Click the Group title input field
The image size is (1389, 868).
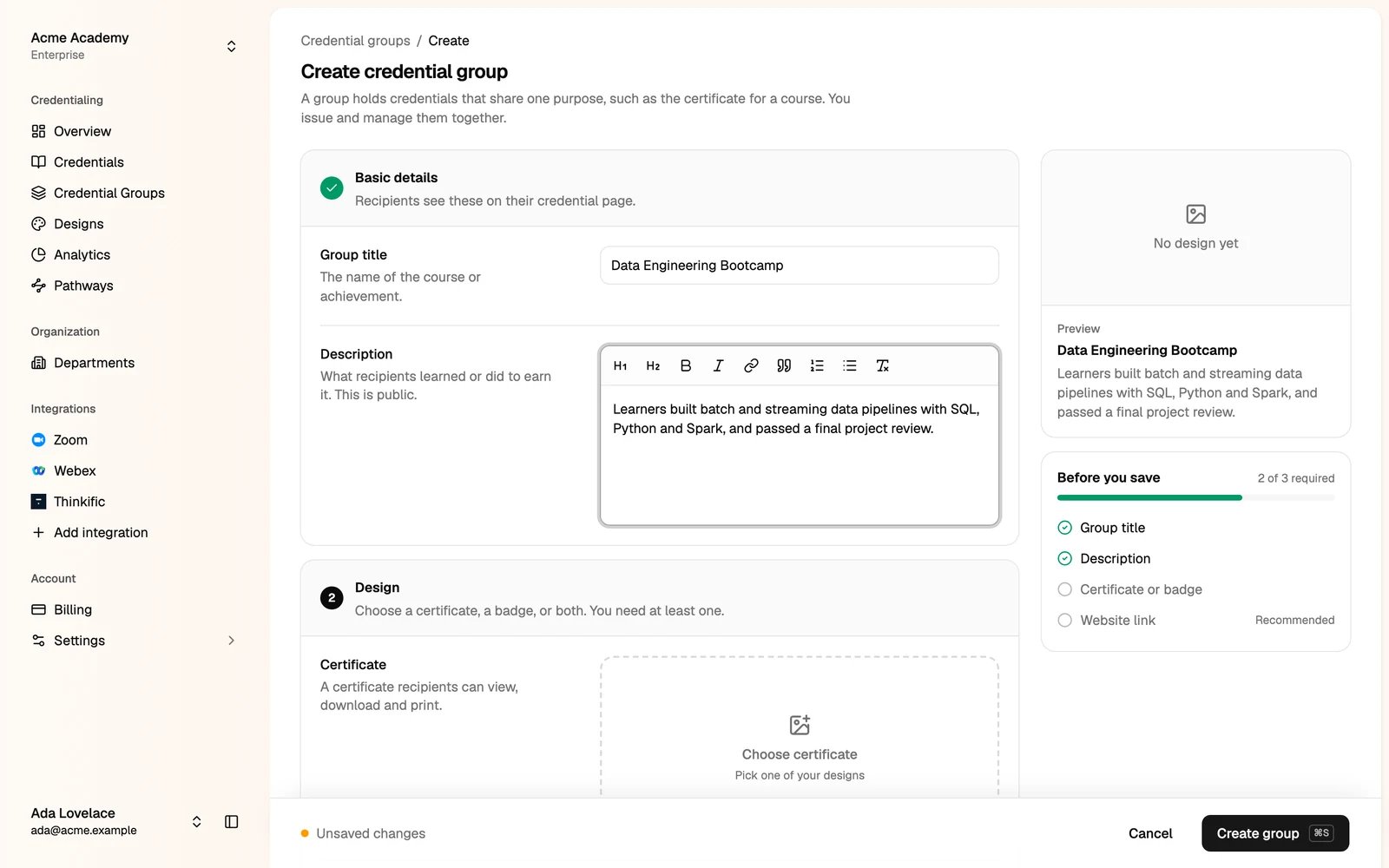pyautogui.click(x=800, y=266)
